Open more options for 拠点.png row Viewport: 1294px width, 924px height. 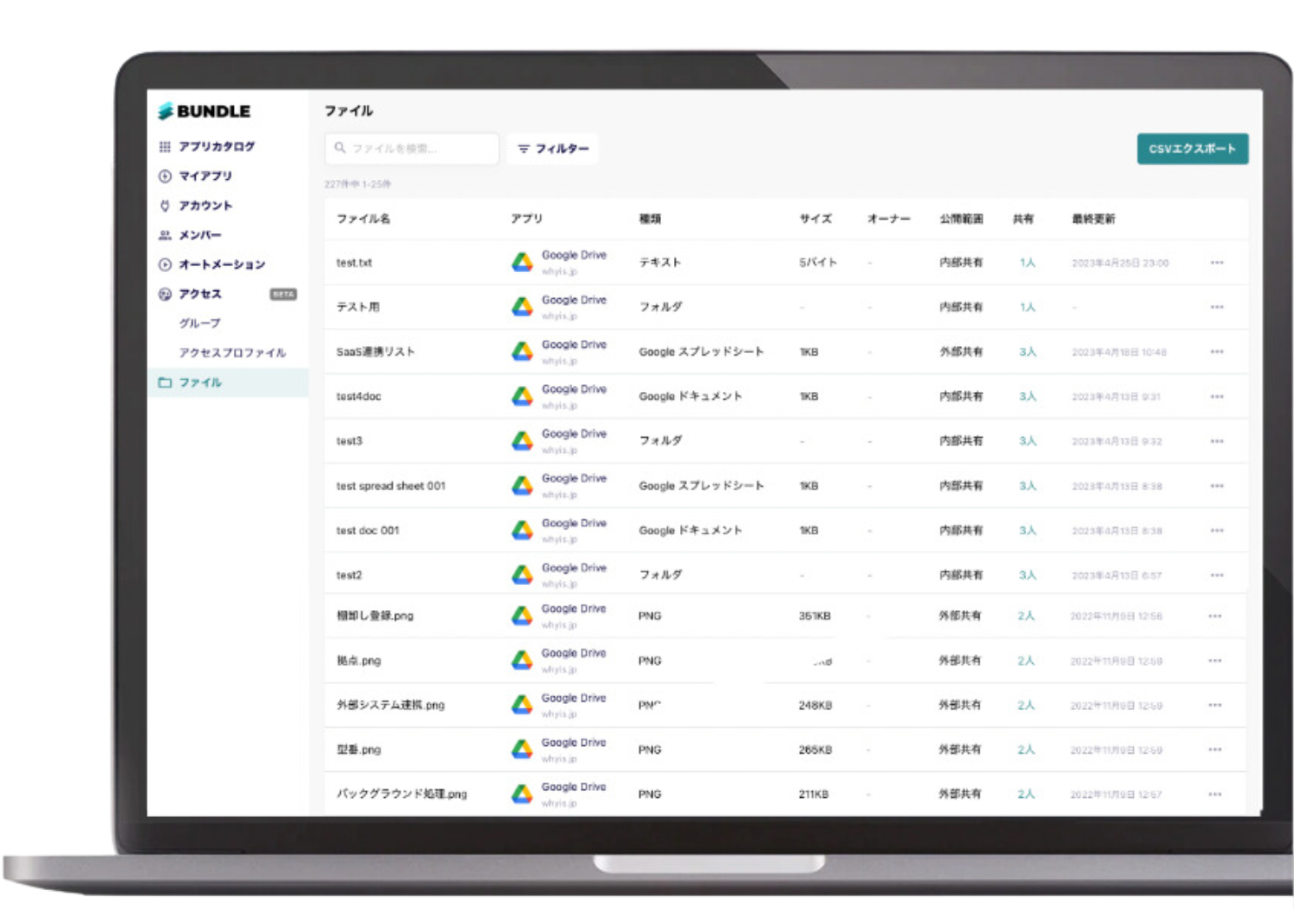tap(1215, 661)
